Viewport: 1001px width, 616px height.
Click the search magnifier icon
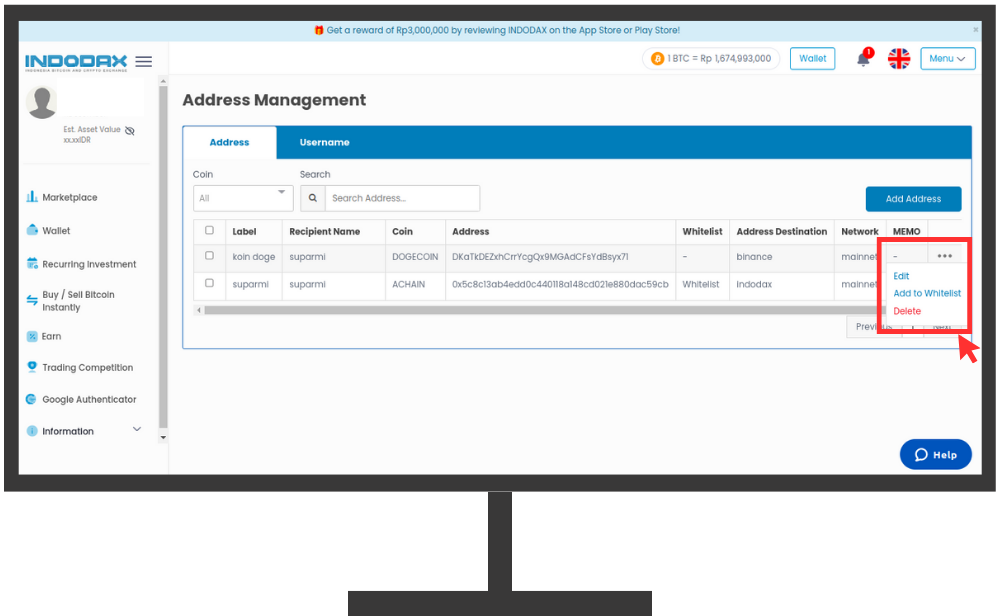pyautogui.click(x=313, y=198)
